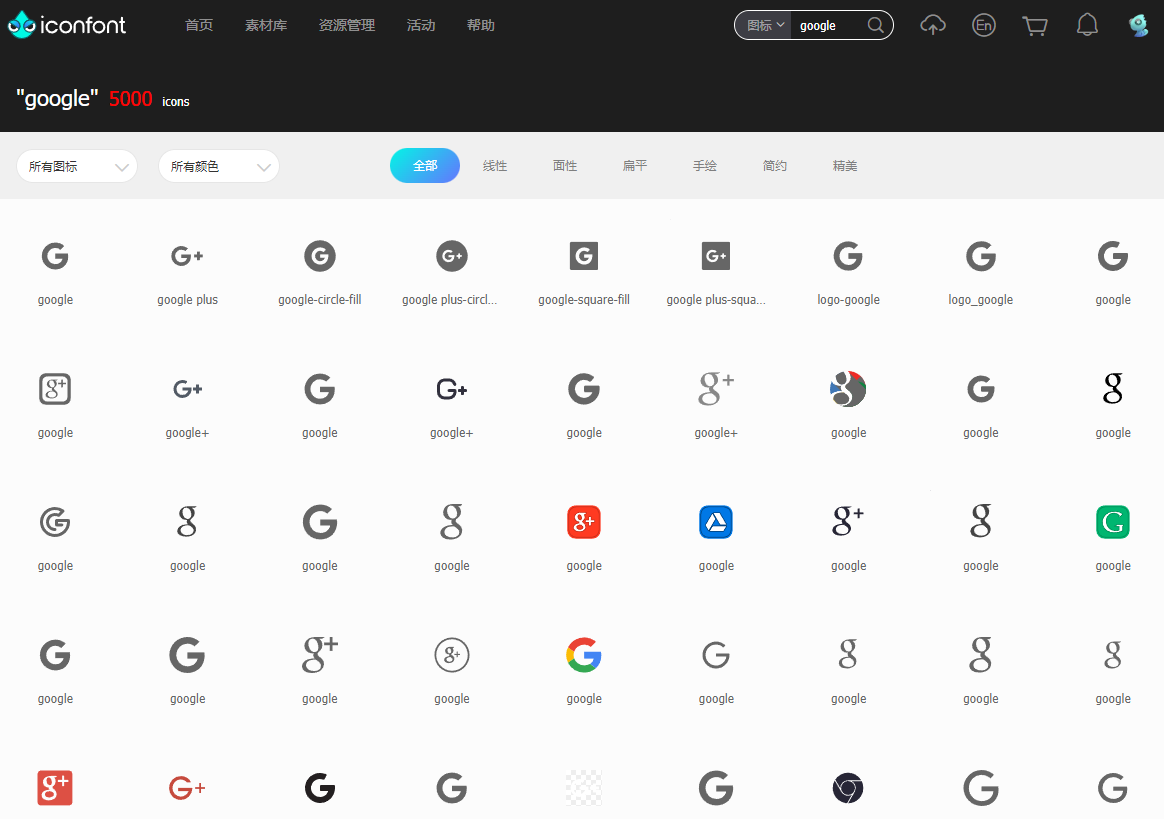
Task: Select the circled g+ outline icon
Action: [451, 655]
